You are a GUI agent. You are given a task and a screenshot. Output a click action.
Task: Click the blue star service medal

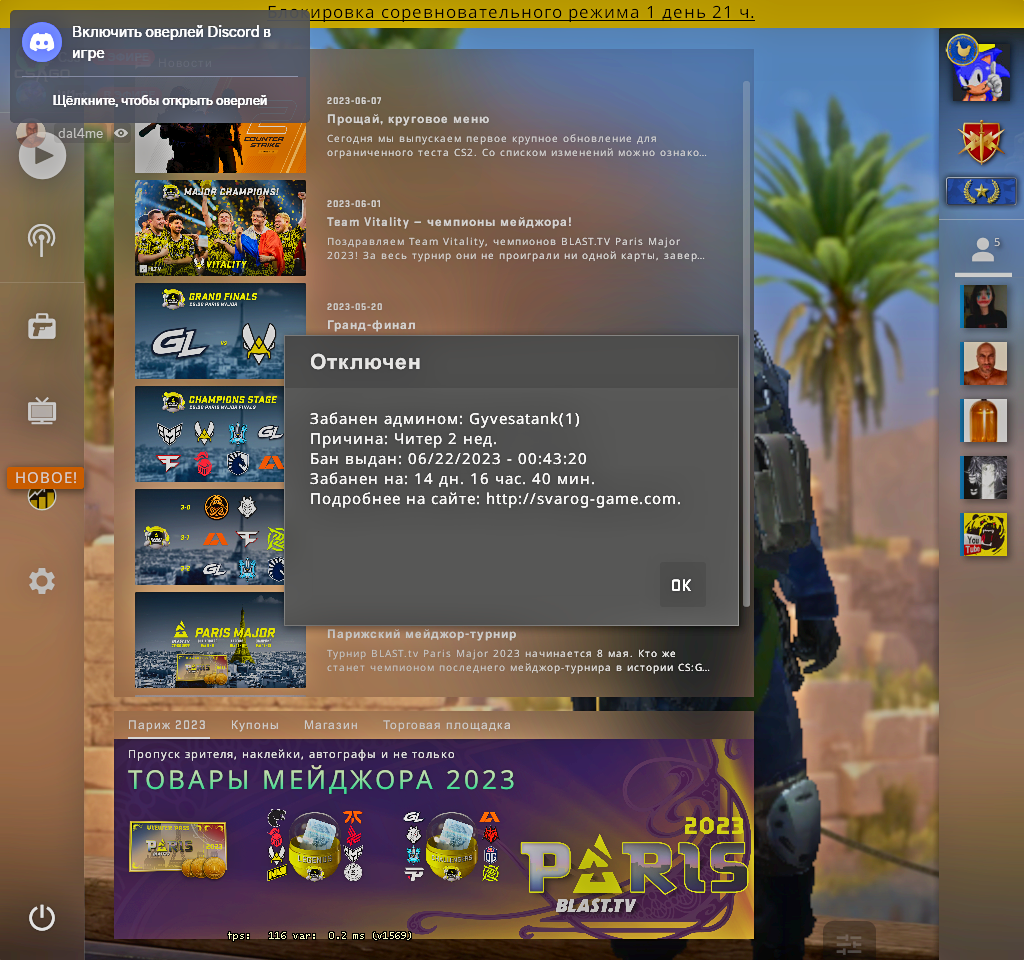coord(981,191)
